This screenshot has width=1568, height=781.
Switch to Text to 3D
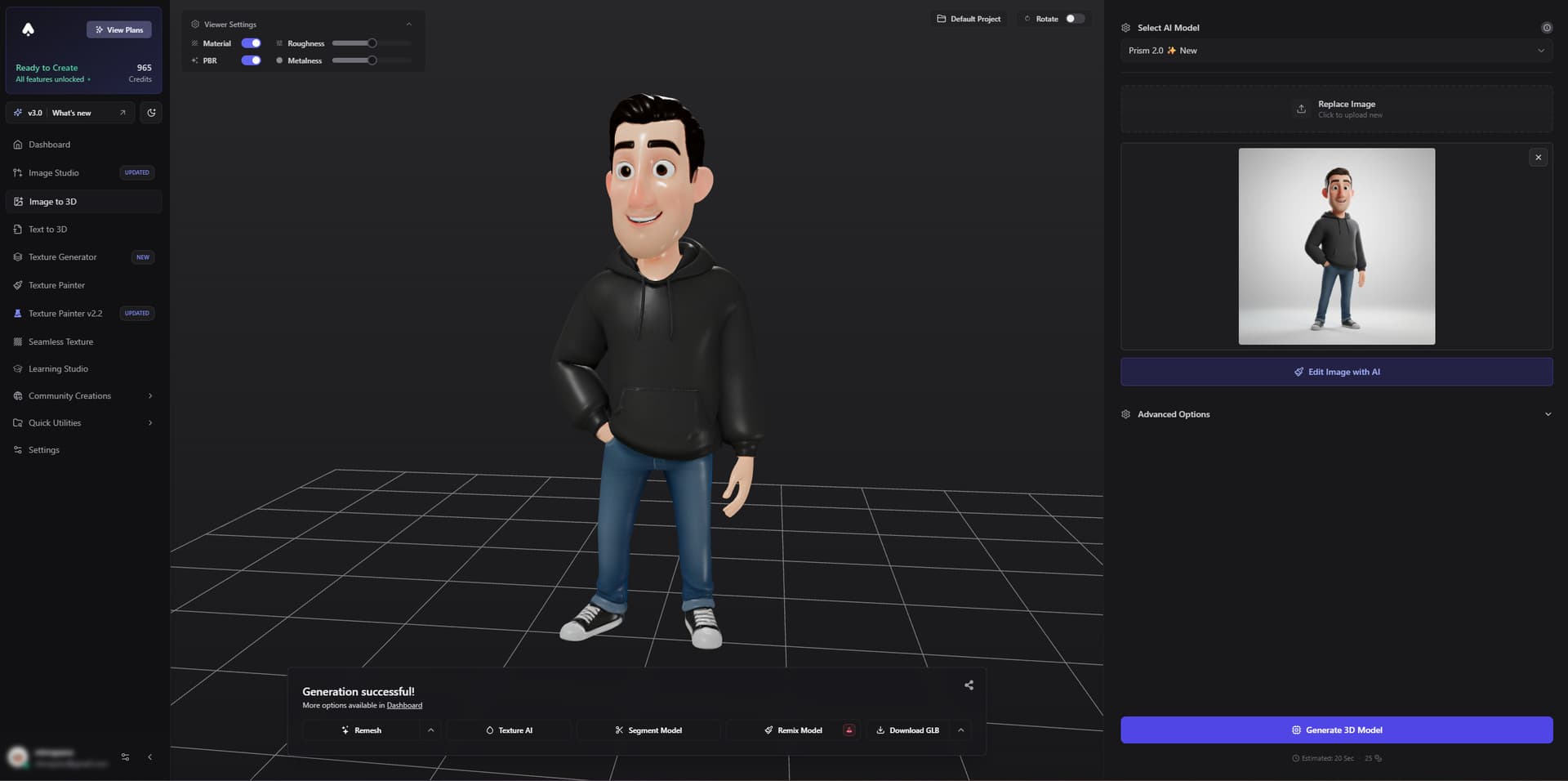pos(47,229)
